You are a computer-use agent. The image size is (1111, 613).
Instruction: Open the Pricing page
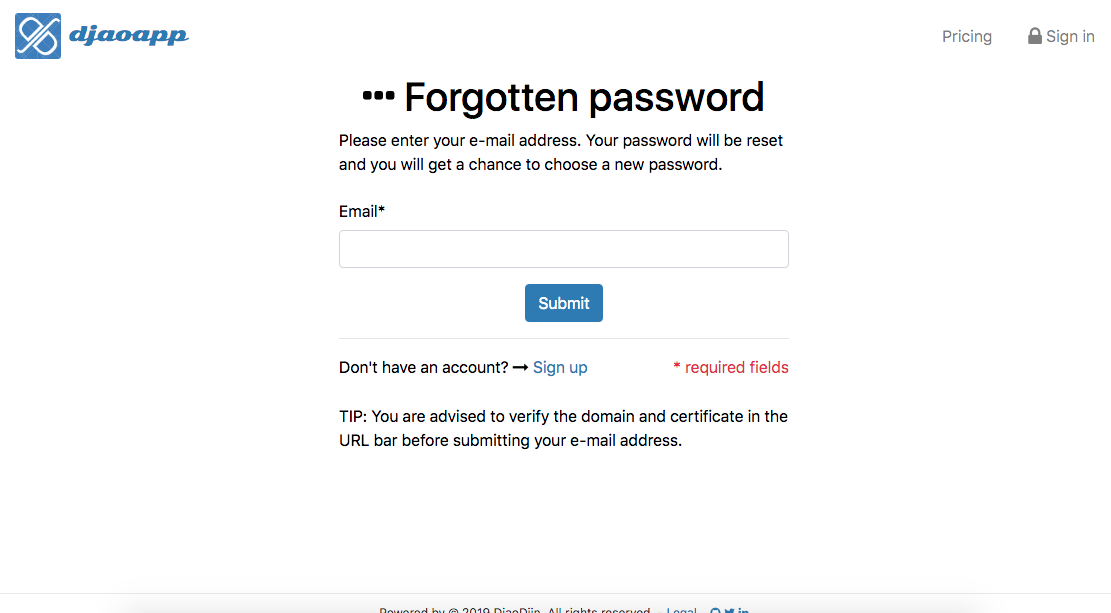(x=966, y=36)
